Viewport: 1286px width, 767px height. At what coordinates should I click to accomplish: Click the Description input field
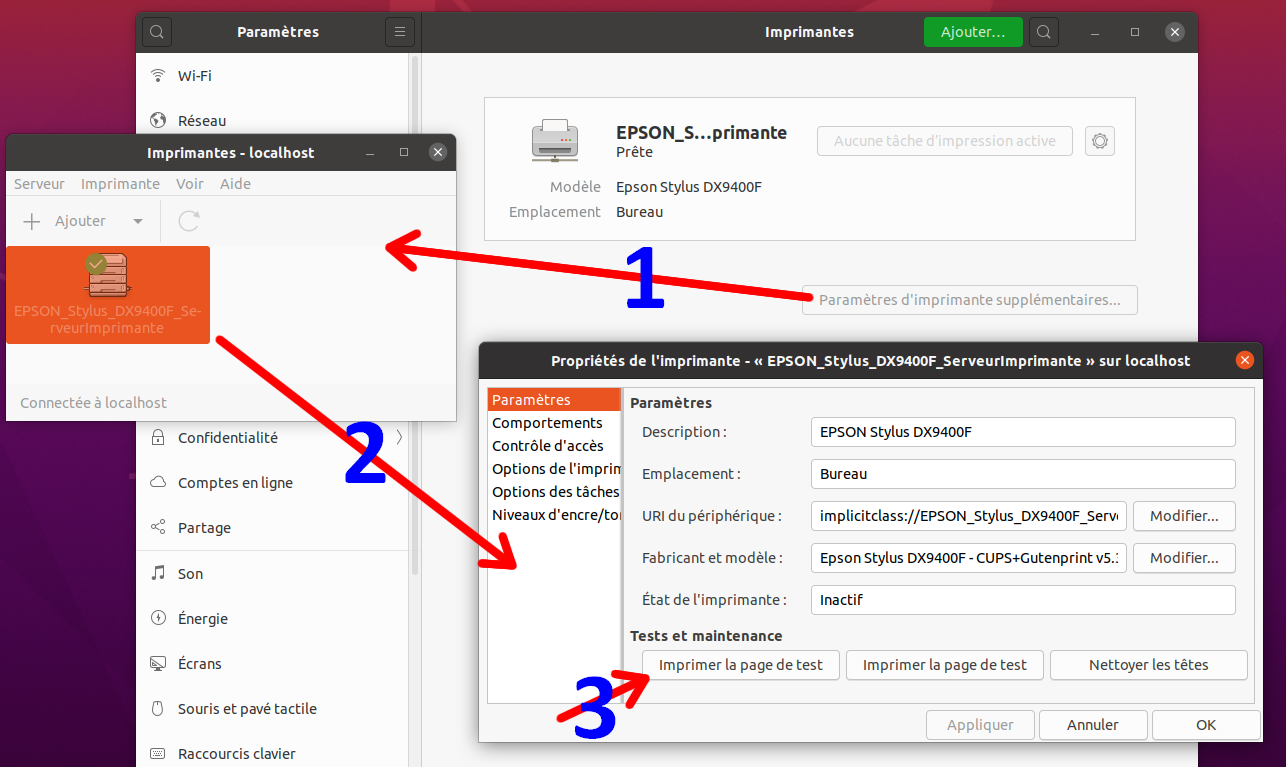coord(1023,432)
